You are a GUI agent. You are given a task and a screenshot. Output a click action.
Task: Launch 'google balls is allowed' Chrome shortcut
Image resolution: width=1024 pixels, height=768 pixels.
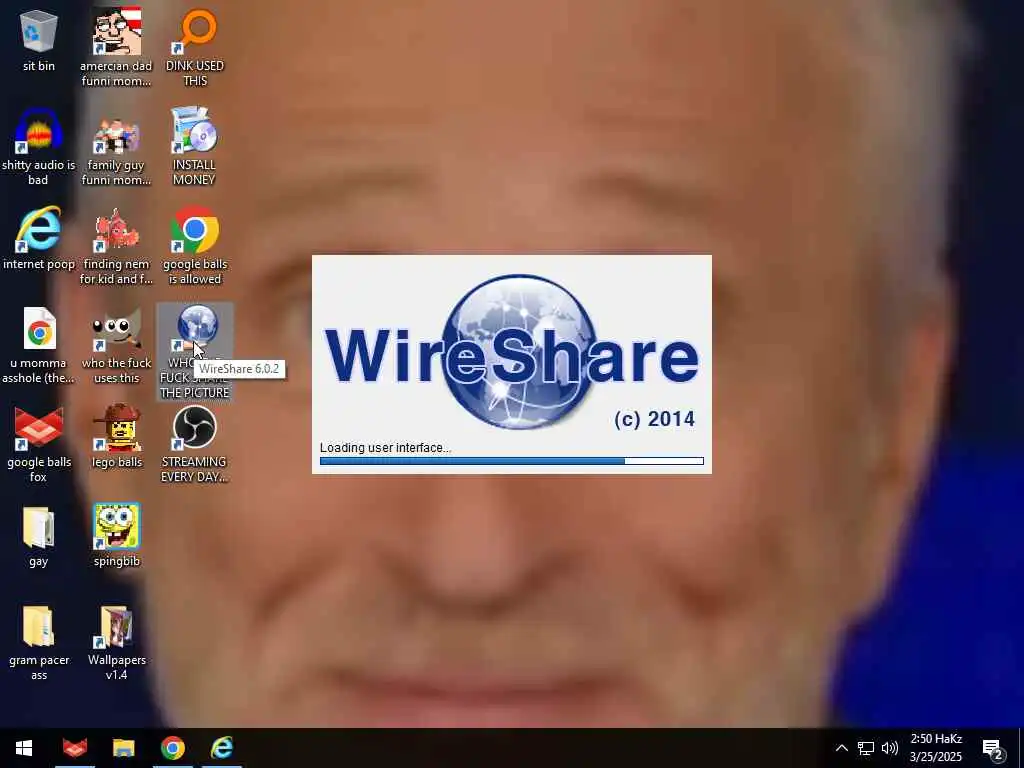195,246
